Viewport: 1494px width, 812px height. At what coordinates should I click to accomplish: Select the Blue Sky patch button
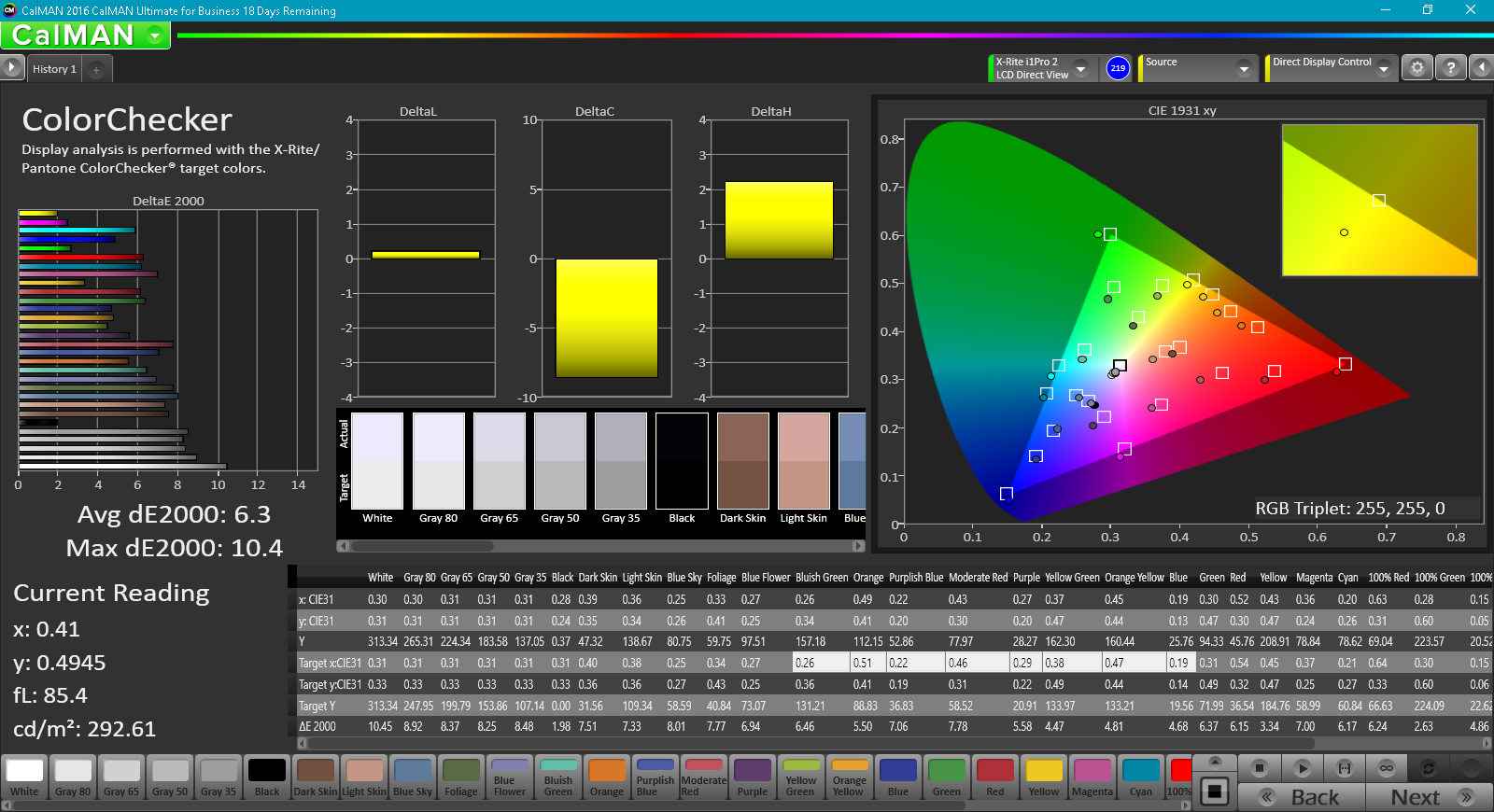[x=413, y=777]
